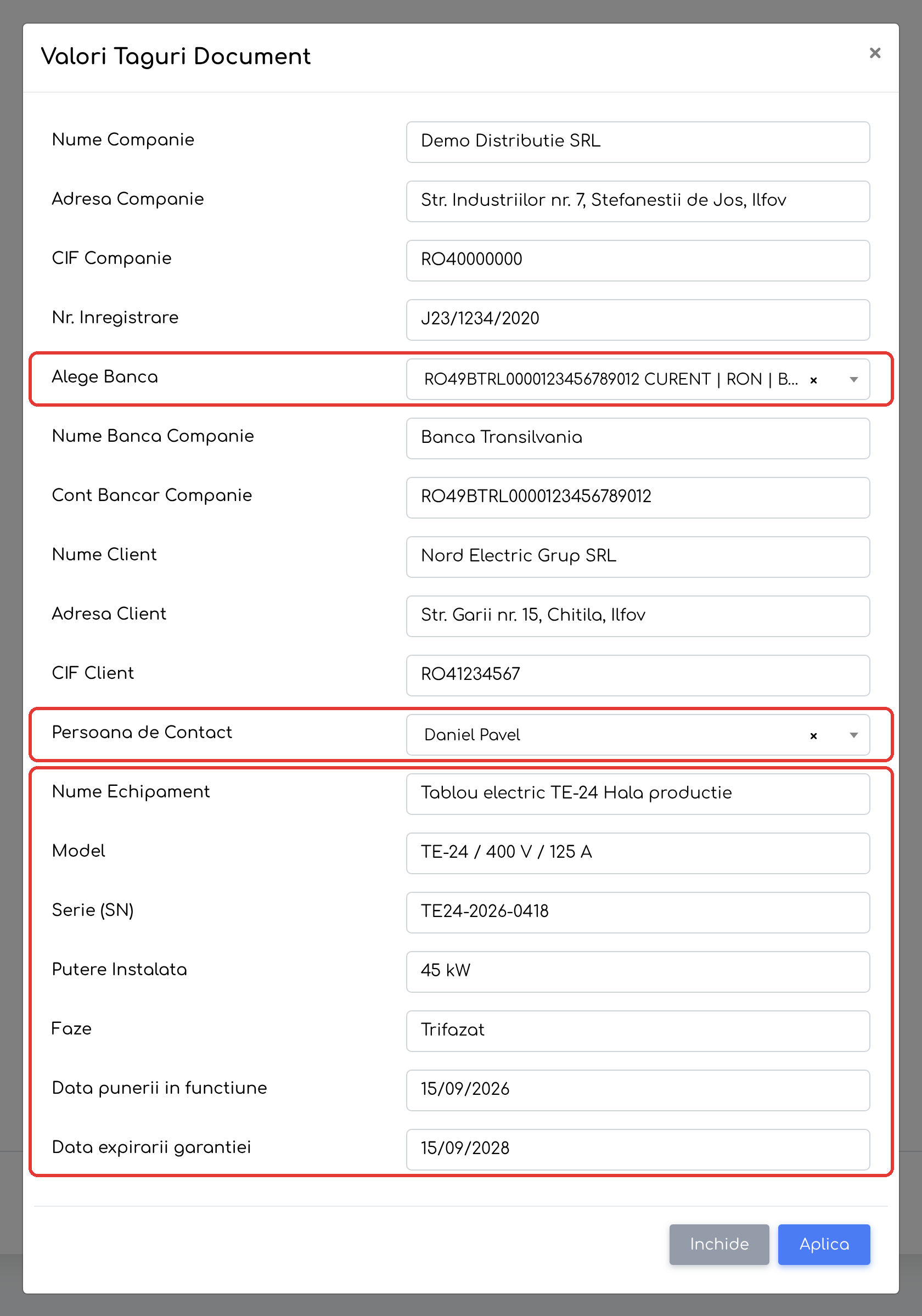Screen dimensions: 922x1316
Task: Click the Alege Banca label
Action: coord(105,376)
